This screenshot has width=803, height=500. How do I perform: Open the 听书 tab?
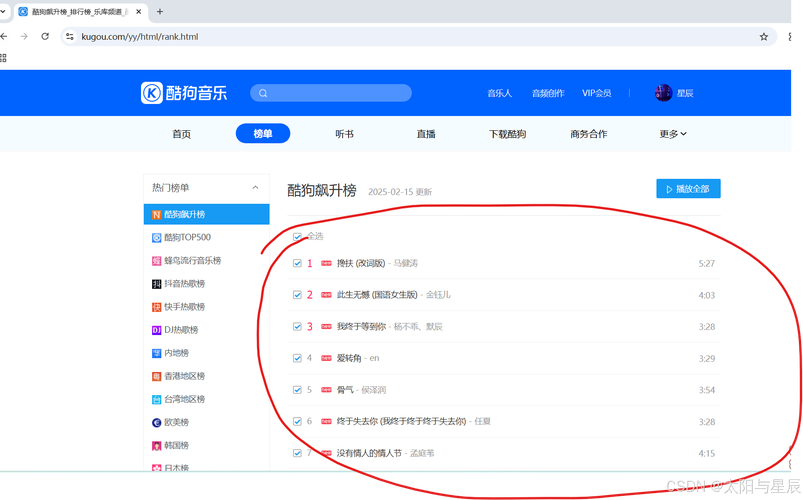(344, 134)
